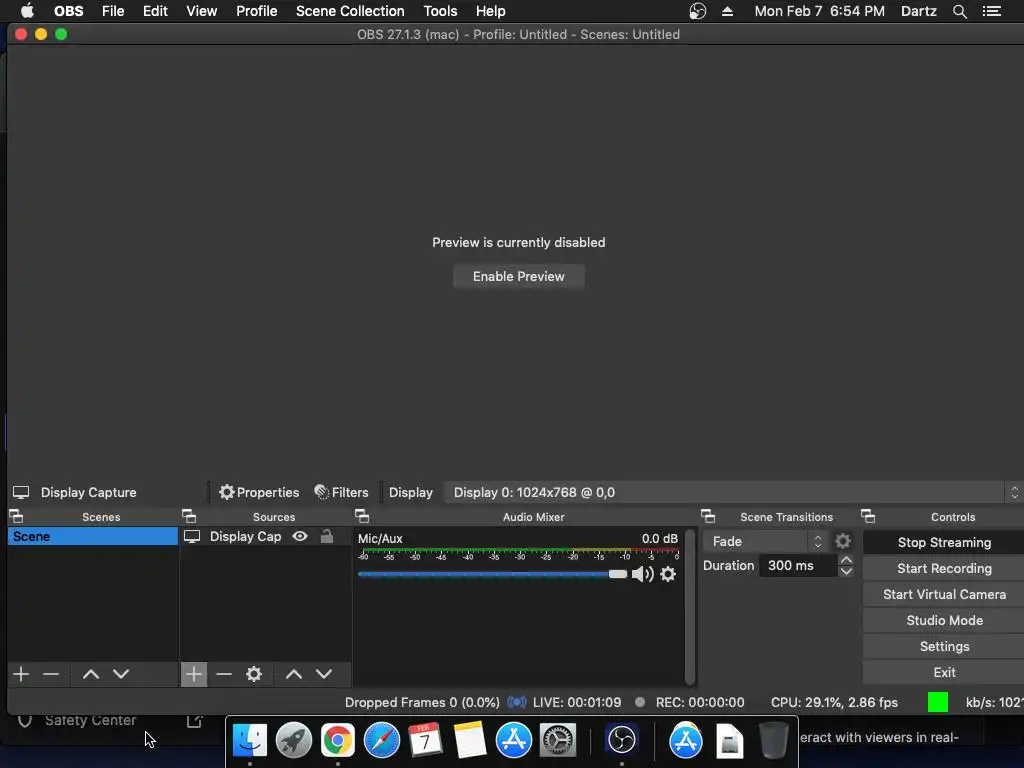Open the File menu
Viewport: 1024px width, 768px height.
pyautogui.click(x=113, y=11)
